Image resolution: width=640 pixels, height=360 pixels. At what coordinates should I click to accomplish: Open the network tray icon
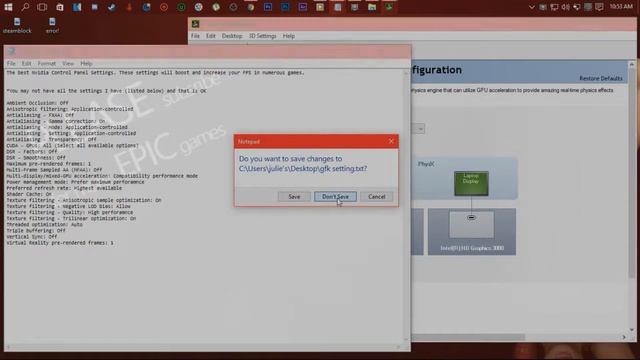coord(554,7)
